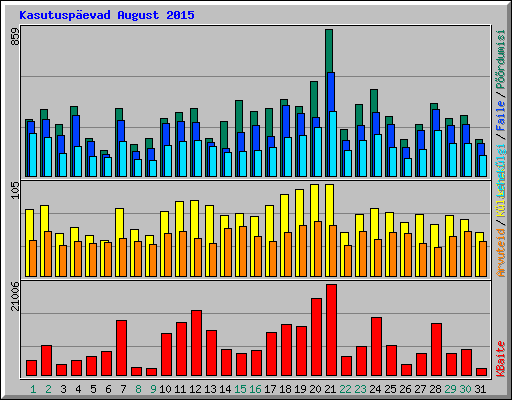Select the '21006' axis maximum label
This screenshot has width=512, height=400.
(15, 296)
